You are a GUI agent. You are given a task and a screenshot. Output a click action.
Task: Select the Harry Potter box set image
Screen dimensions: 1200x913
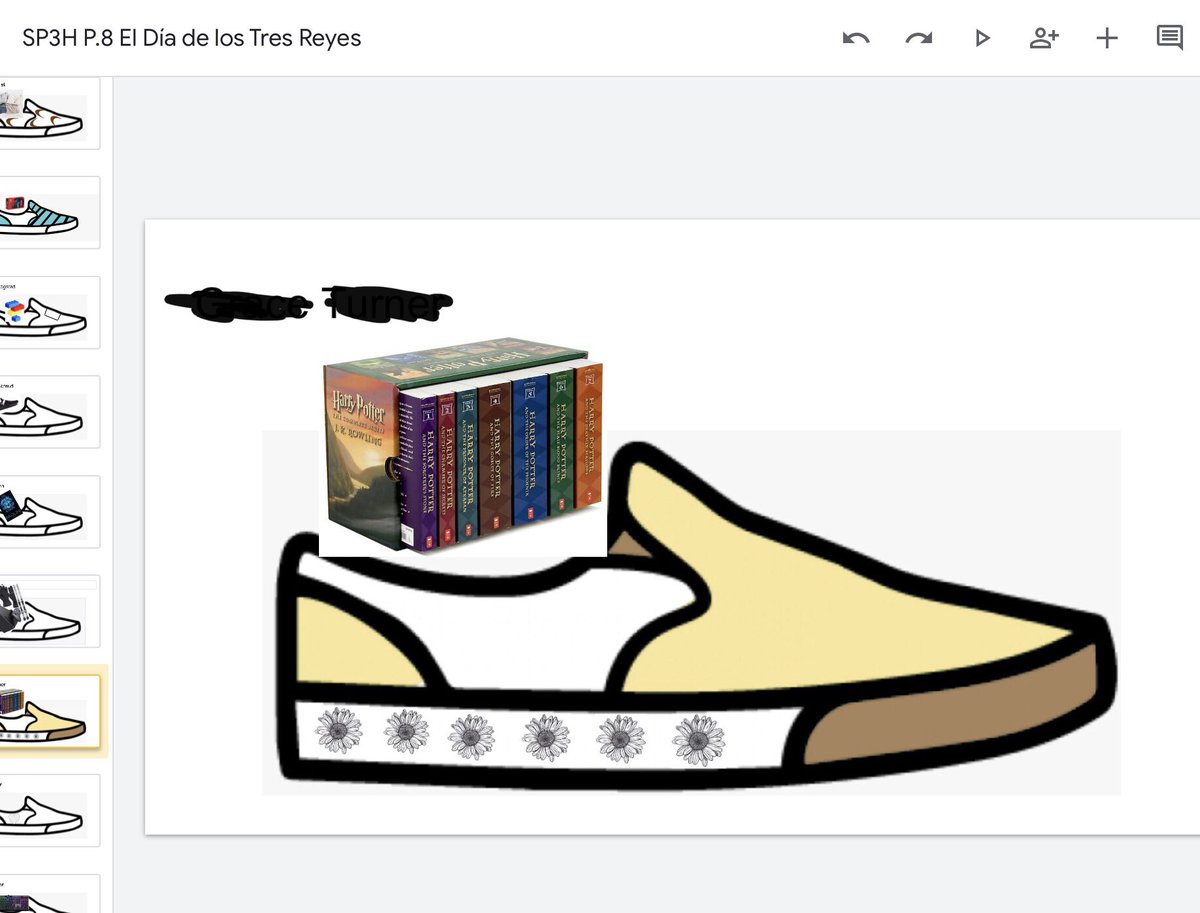pyautogui.click(x=462, y=448)
